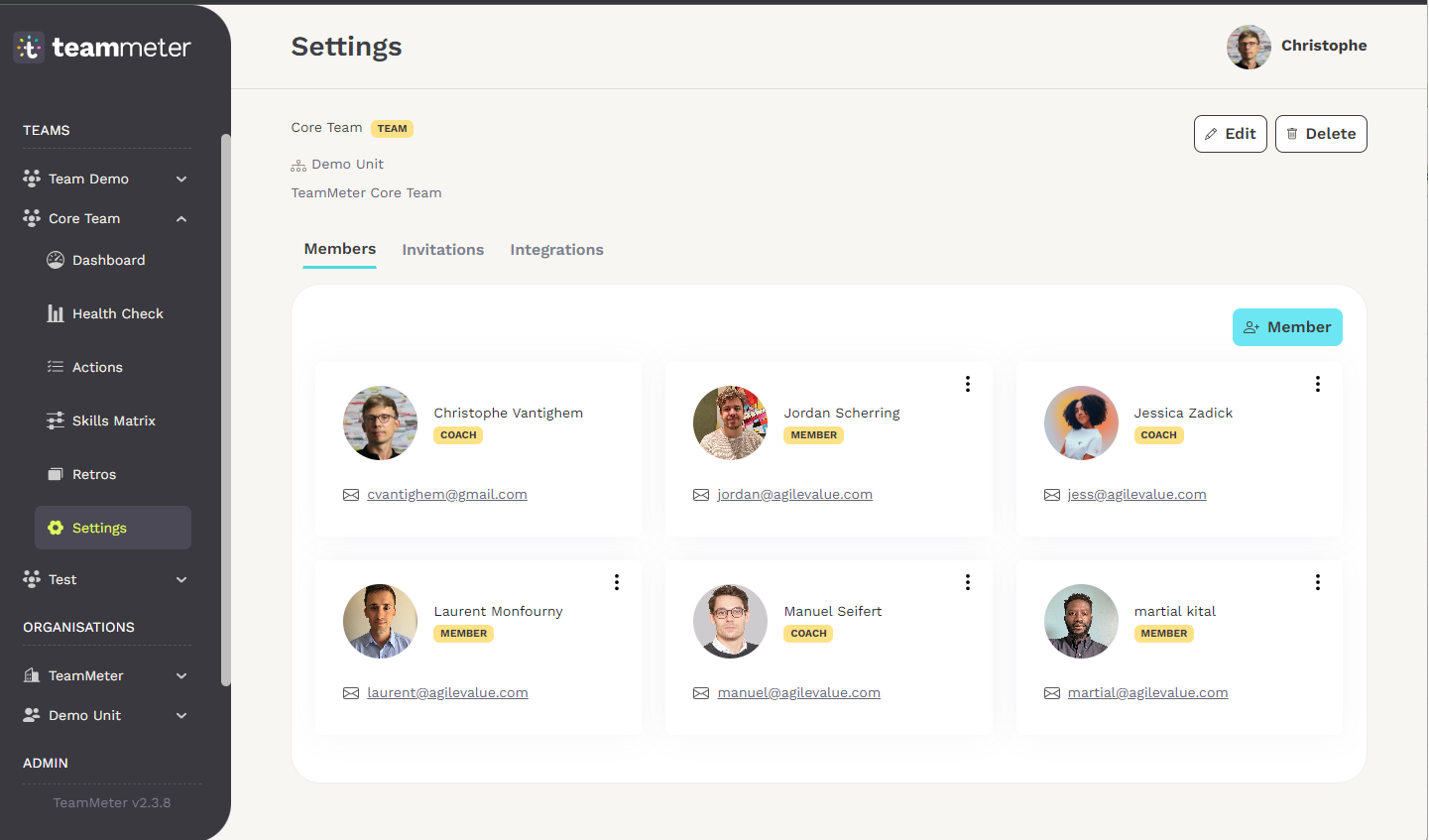
Task: Add a new Member to the team
Action: tap(1287, 326)
